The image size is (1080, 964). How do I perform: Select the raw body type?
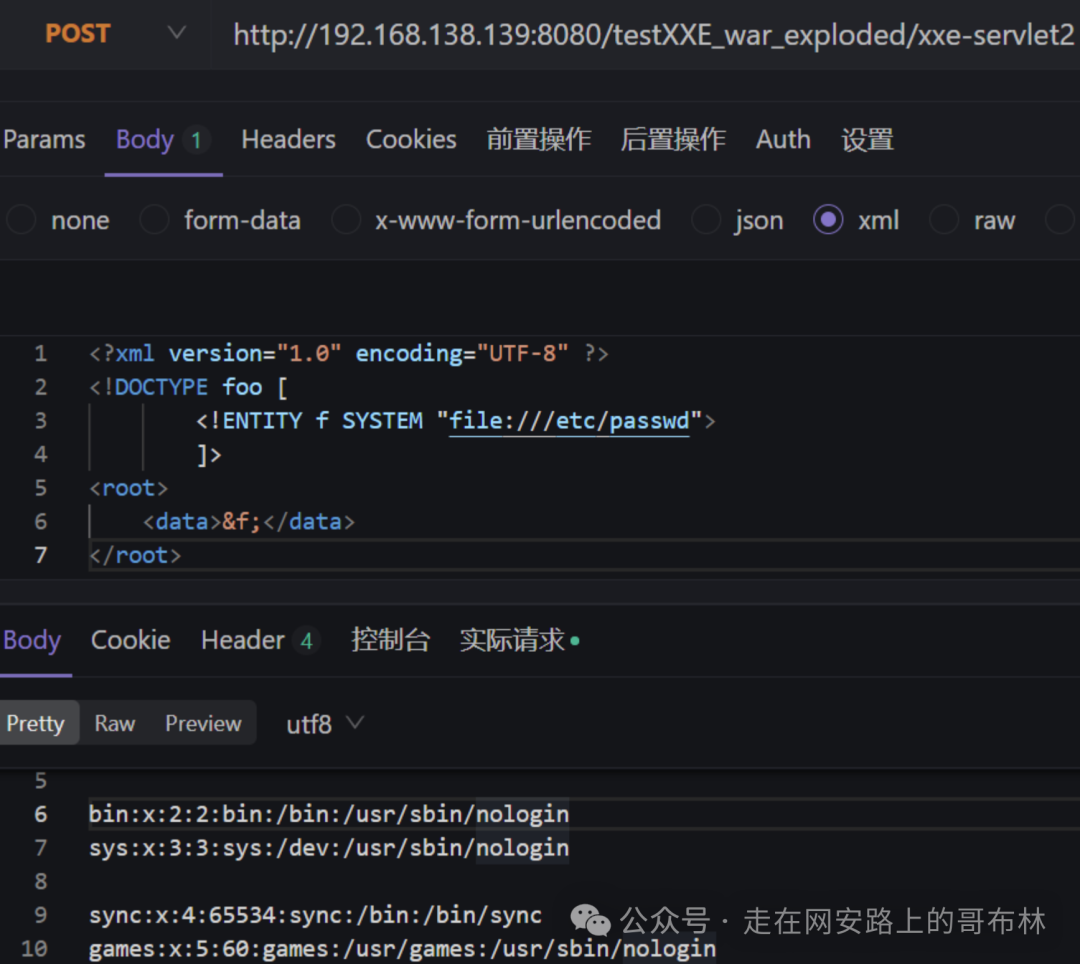coord(973,220)
